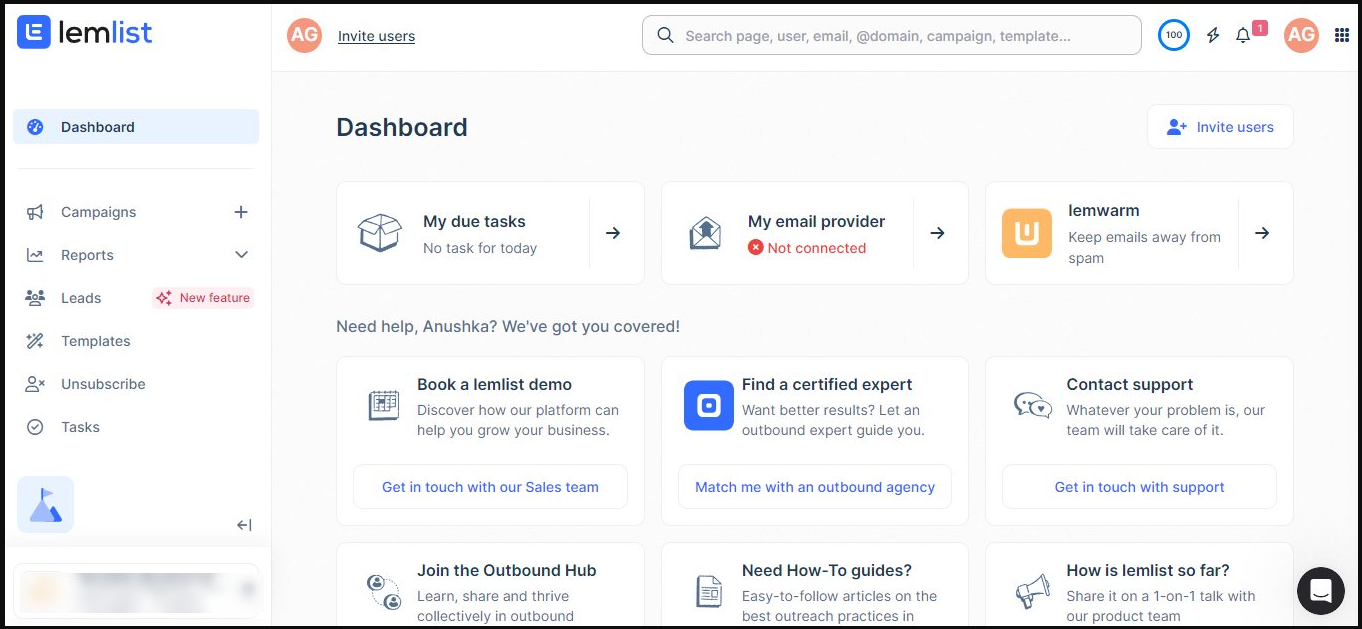Click the mountain flag onboarding icon

click(x=45, y=504)
